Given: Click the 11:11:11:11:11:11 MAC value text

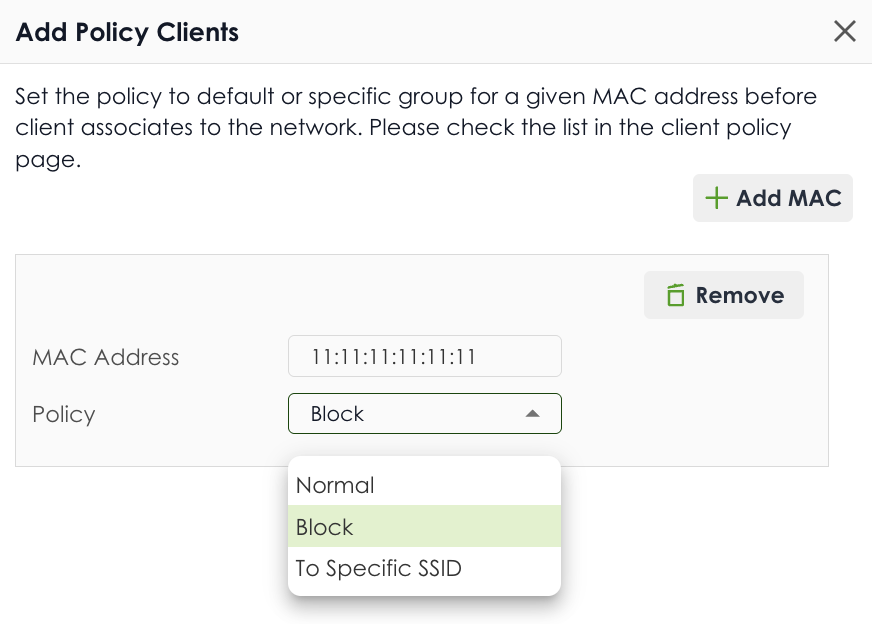Looking at the screenshot, I should pyautogui.click(x=394, y=356).
